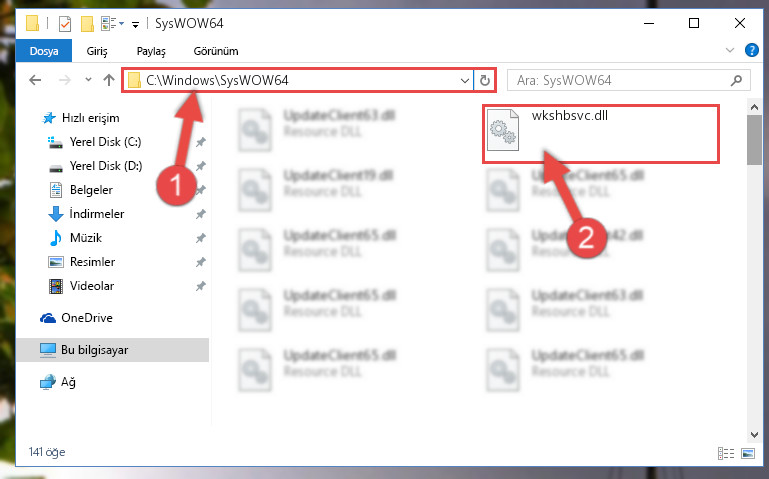Click the Properties icon in quick access toolbar
The width and height of the screenshot is (769, 479).
[65, 24]
